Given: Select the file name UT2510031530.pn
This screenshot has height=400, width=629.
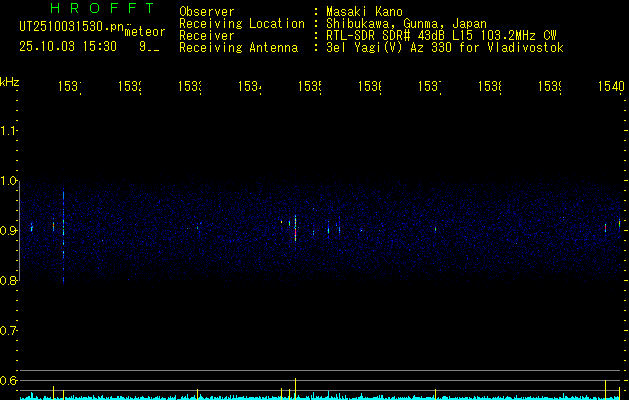Looking at the screenshot, I should pos(72,27).
